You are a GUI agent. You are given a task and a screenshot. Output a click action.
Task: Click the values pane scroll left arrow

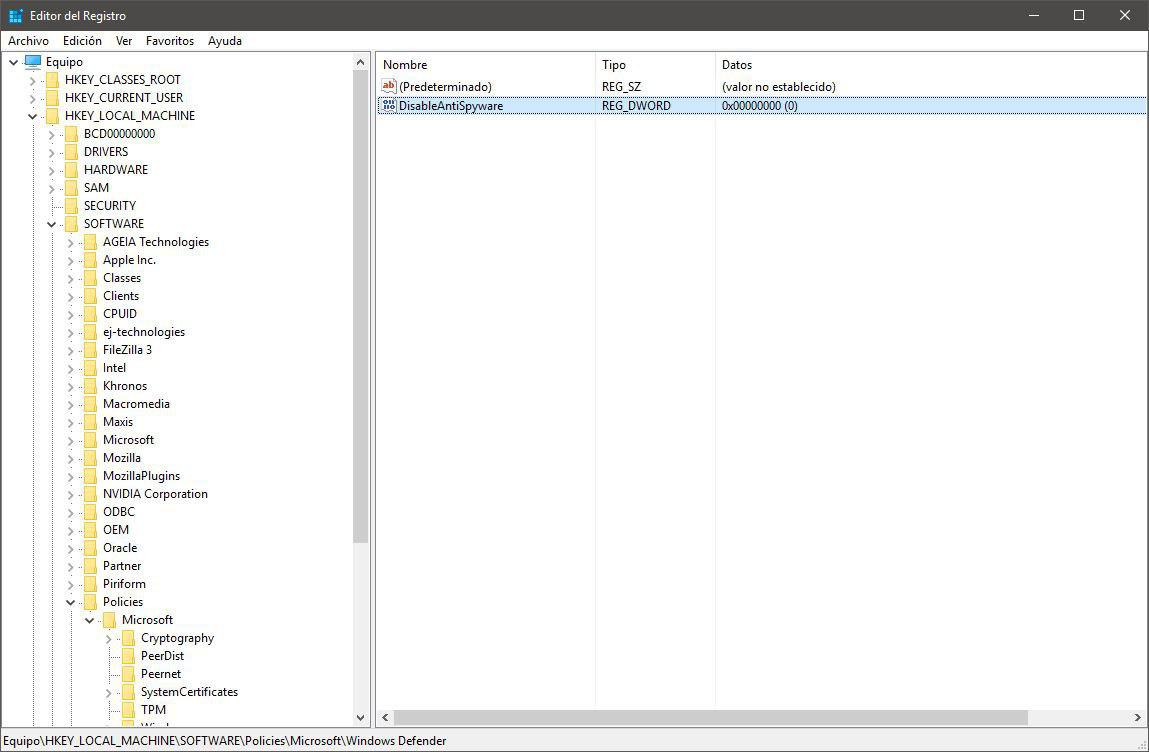[x=385, y=718]
